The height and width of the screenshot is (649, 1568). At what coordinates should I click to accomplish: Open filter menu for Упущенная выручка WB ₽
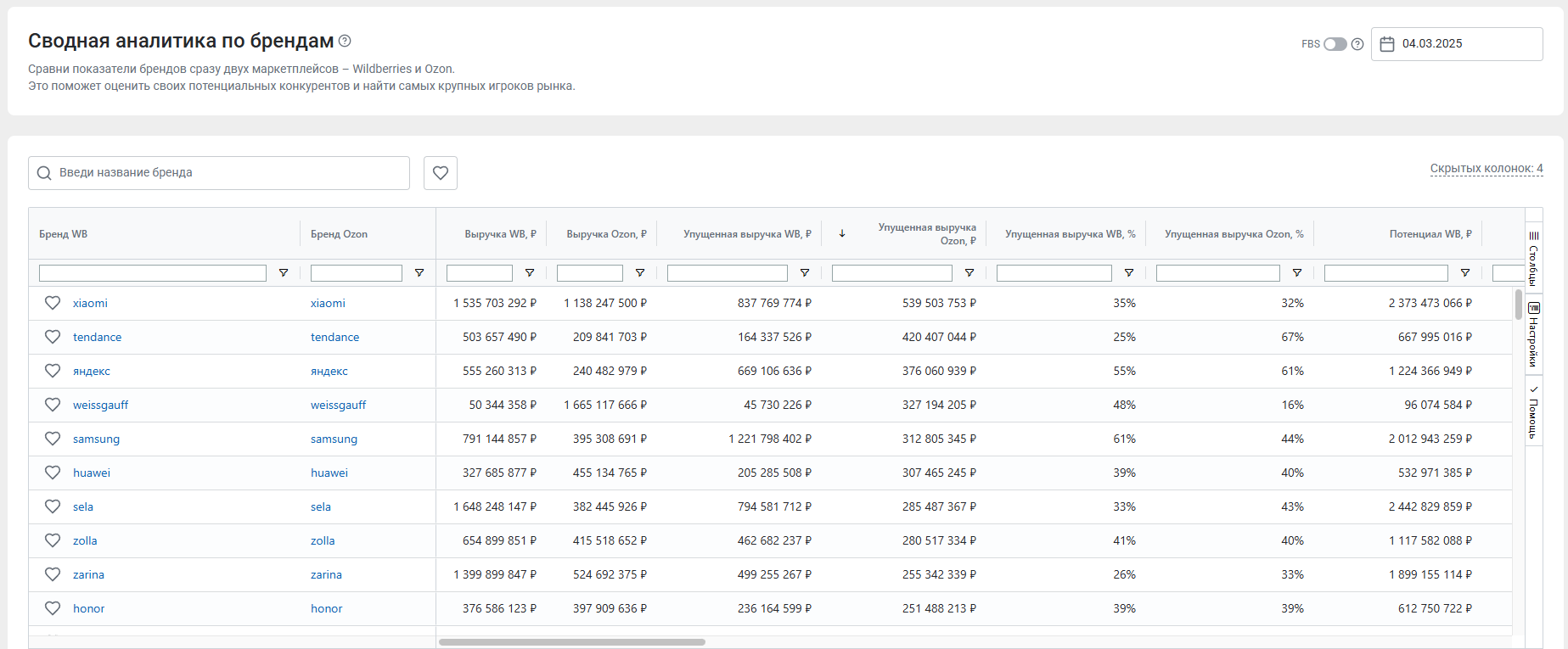(805, 273)
